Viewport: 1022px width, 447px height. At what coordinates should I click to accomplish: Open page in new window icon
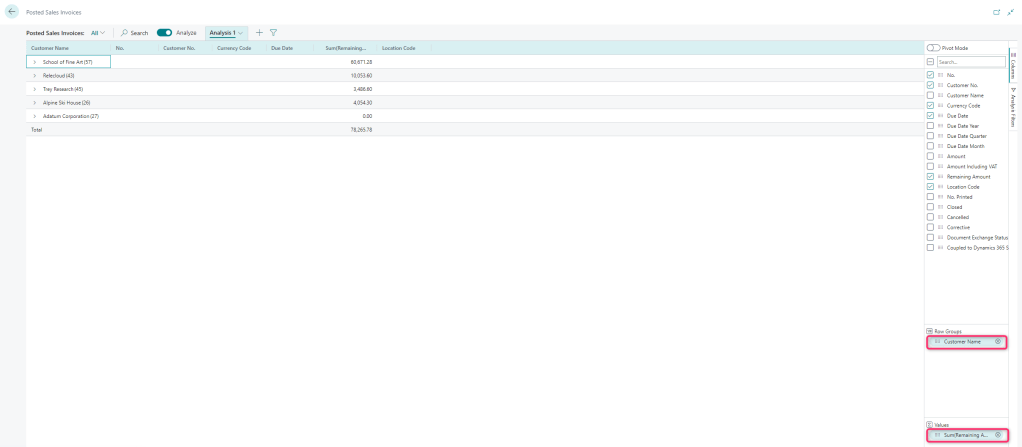(996, 11)
